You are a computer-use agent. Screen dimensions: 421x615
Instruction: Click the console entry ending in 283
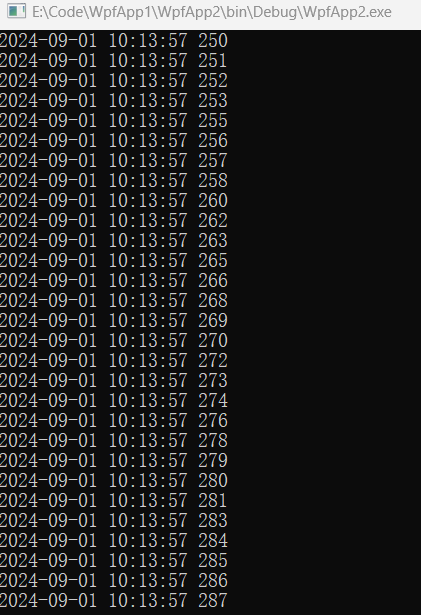(114, 520)
